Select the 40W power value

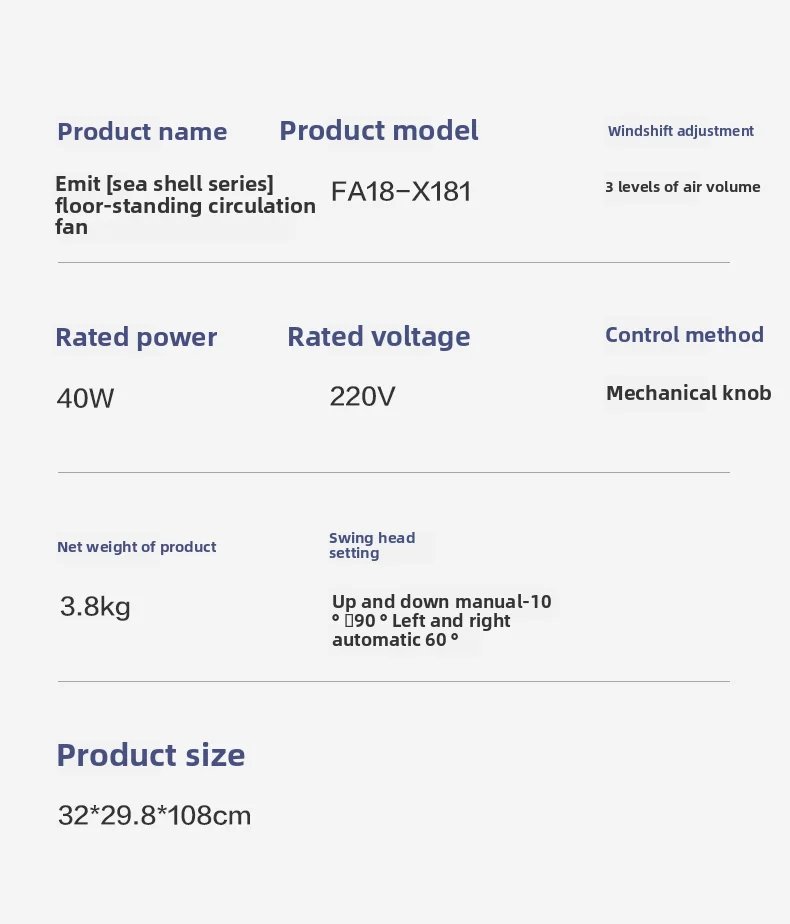pyautogui.click(x=86, y=398)
